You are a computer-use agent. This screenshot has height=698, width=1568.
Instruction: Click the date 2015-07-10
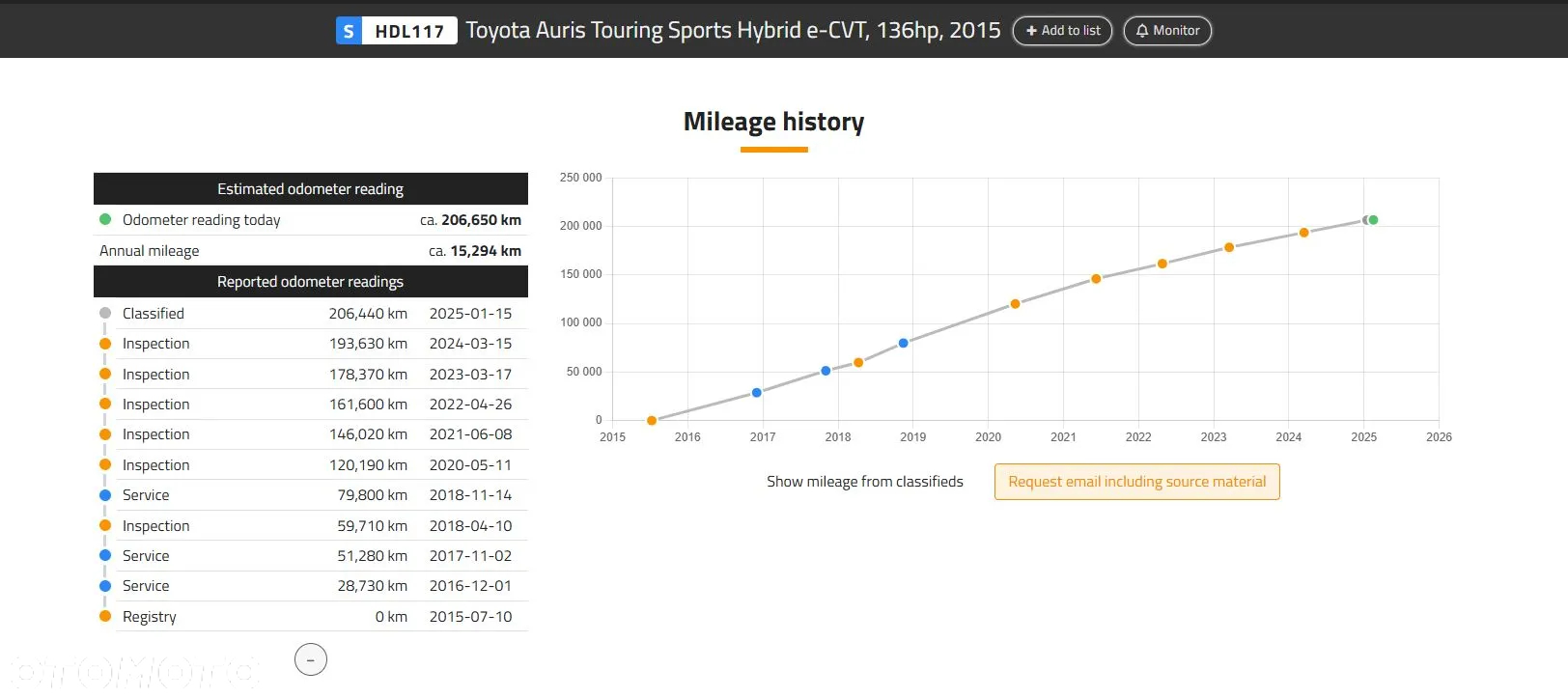point(470,616)
